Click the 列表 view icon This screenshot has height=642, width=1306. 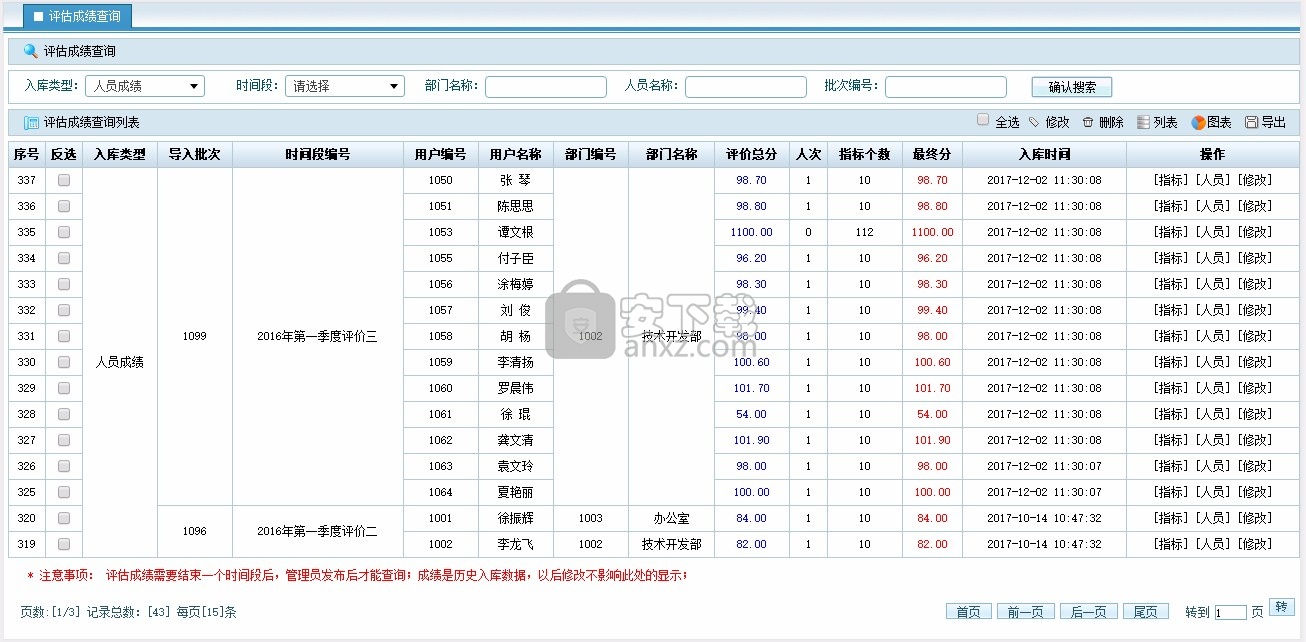pyautogui.click(x=1144, y=122)
